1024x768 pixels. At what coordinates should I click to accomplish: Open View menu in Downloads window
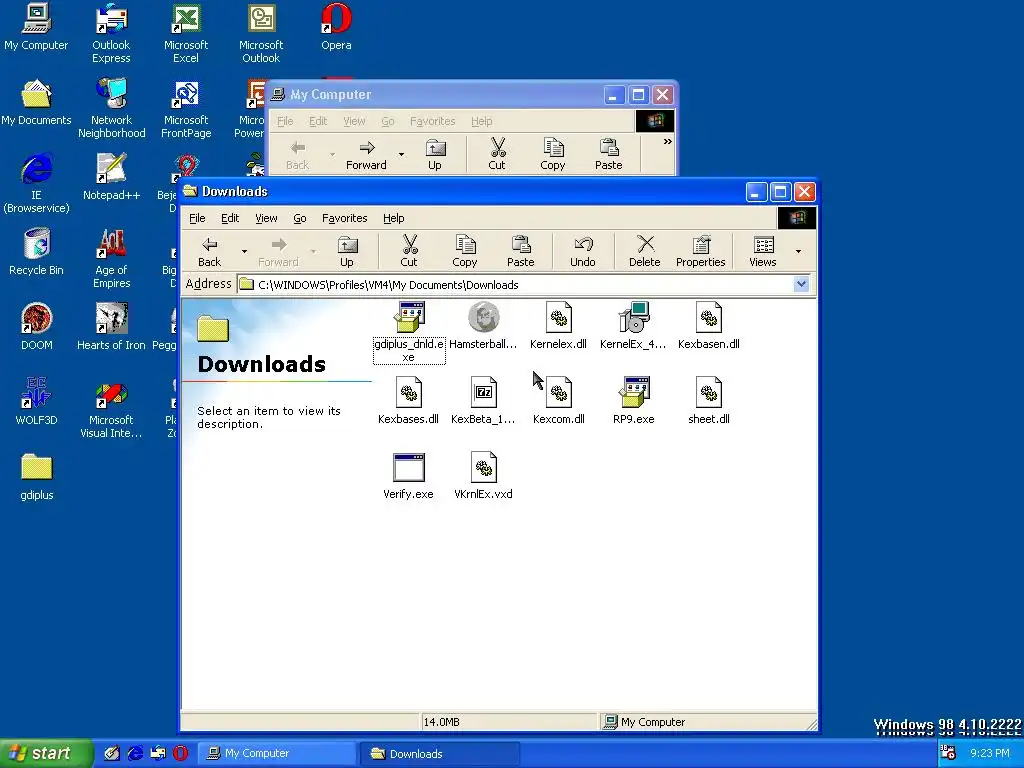click(266, 218)
